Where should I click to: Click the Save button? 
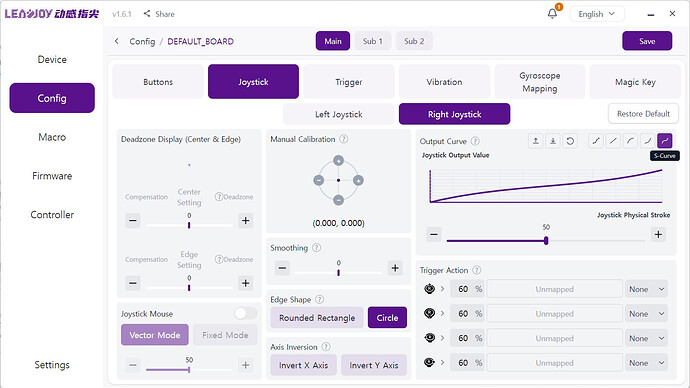(647, 41)
